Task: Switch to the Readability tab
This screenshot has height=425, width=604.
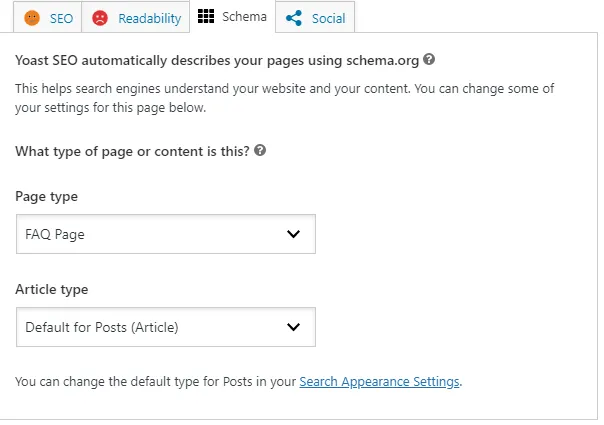Action: [x=136, y=18]
